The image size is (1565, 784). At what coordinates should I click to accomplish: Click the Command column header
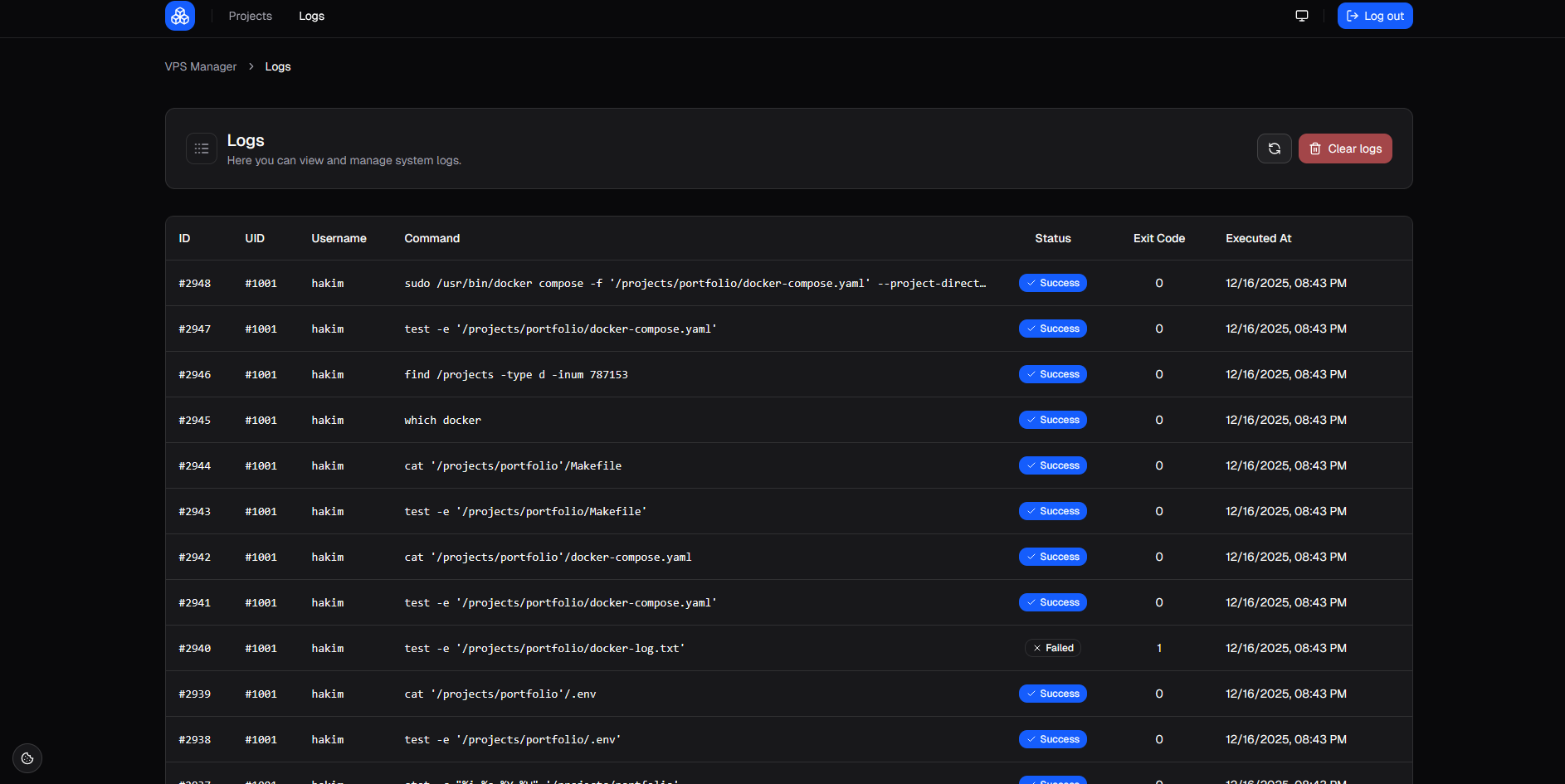coord(431,238)
